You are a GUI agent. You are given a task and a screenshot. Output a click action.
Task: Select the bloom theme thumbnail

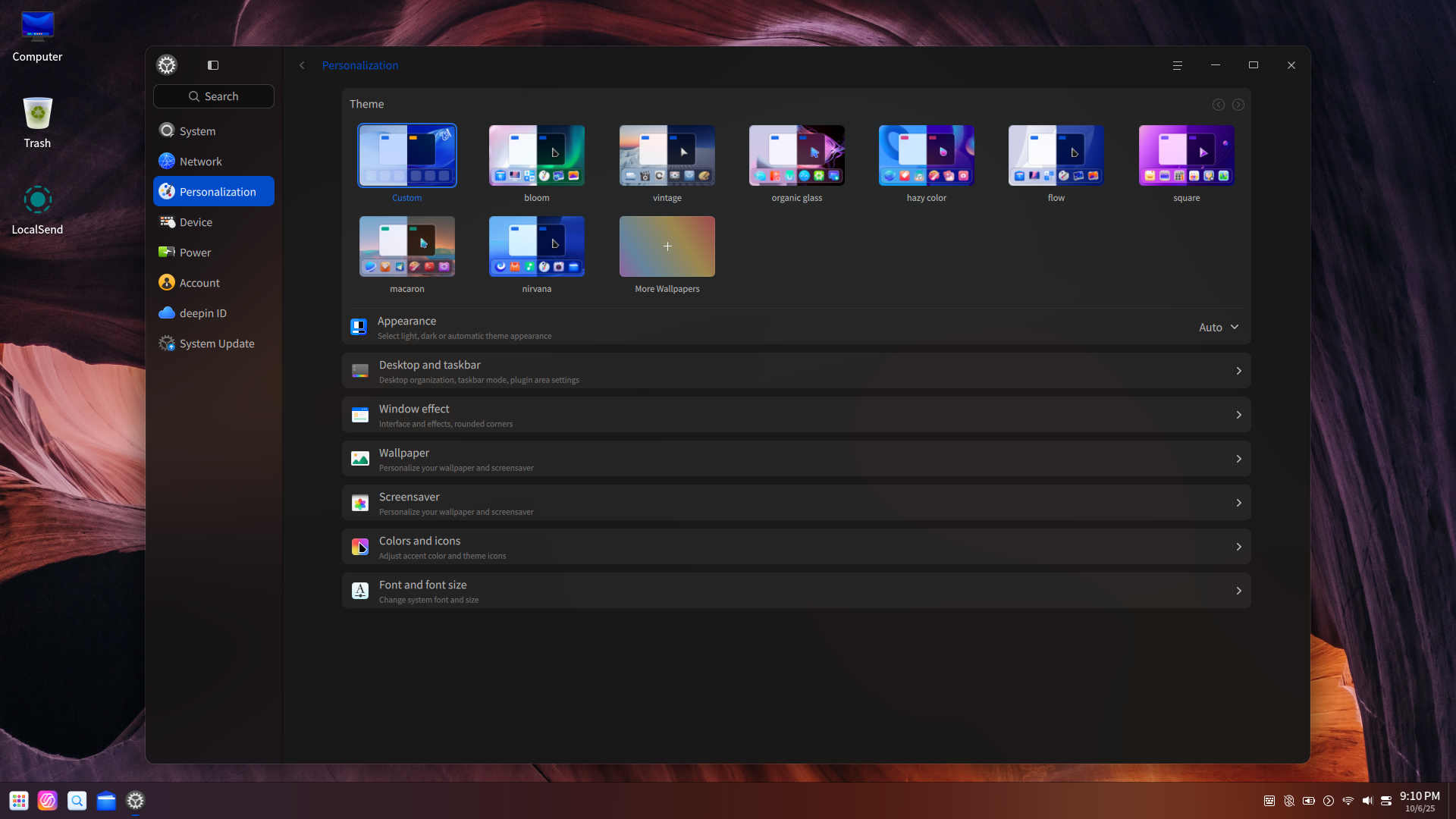[536, 155]
